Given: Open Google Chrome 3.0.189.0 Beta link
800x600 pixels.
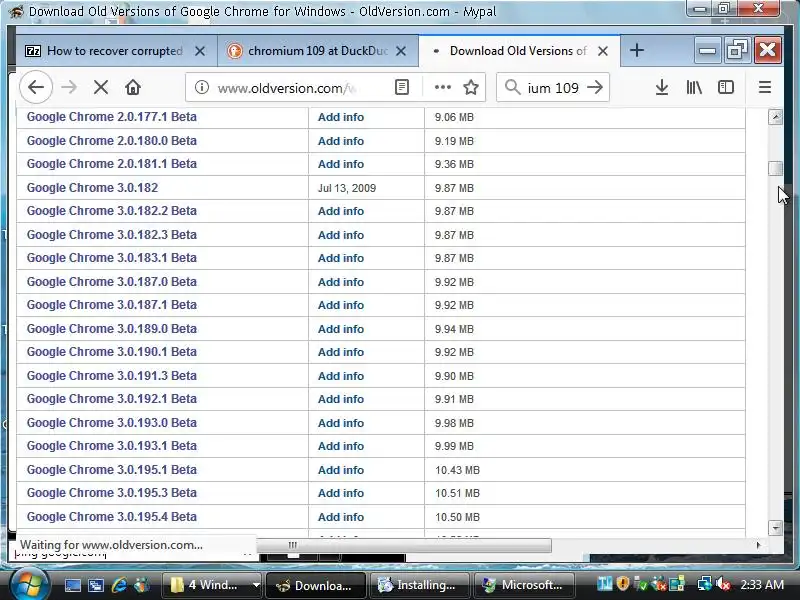Looking at the screenshot, I should click(111, 329).
